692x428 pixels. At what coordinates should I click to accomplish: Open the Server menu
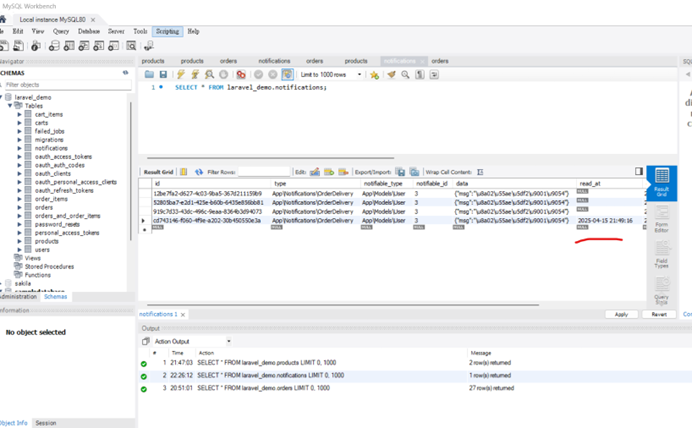pos(116,31)
